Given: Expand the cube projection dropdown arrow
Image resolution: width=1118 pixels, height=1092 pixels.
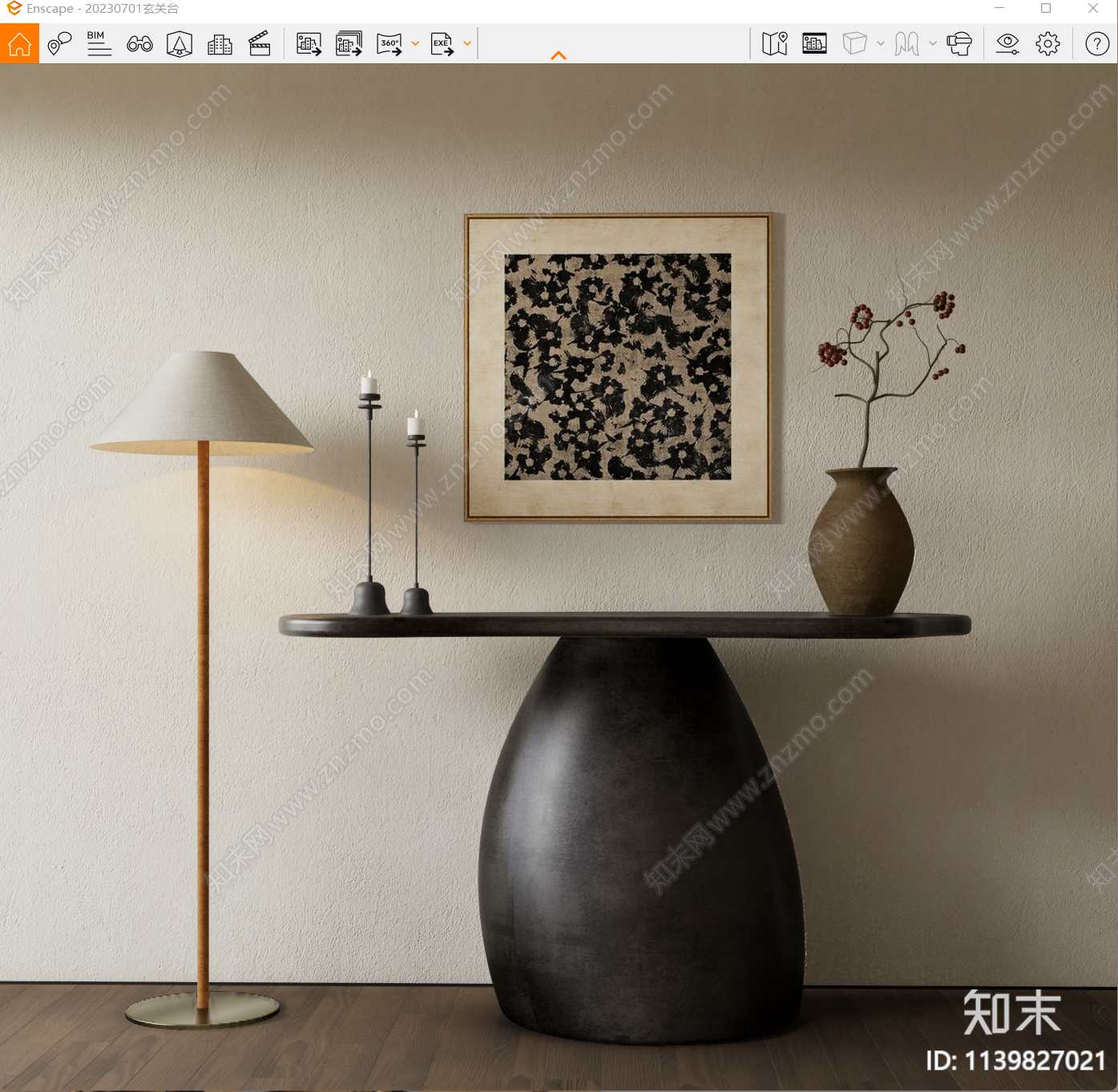Looking at the screenshot, I should 881,44.
